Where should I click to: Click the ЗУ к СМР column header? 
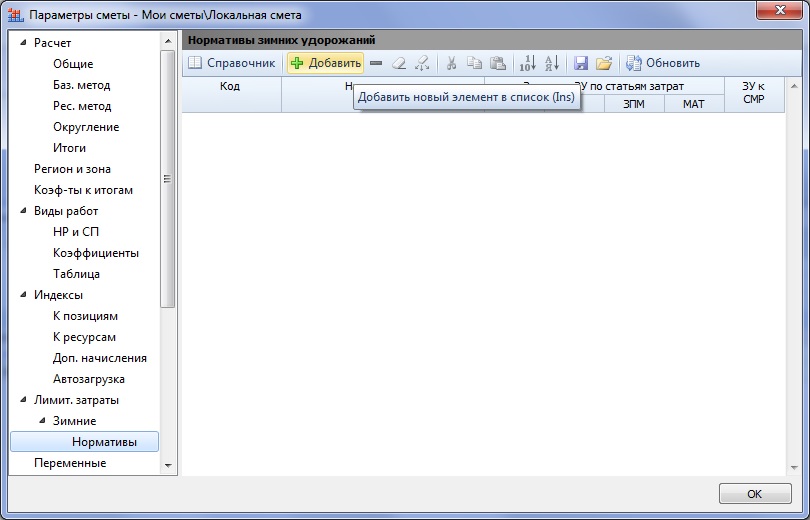754,94
